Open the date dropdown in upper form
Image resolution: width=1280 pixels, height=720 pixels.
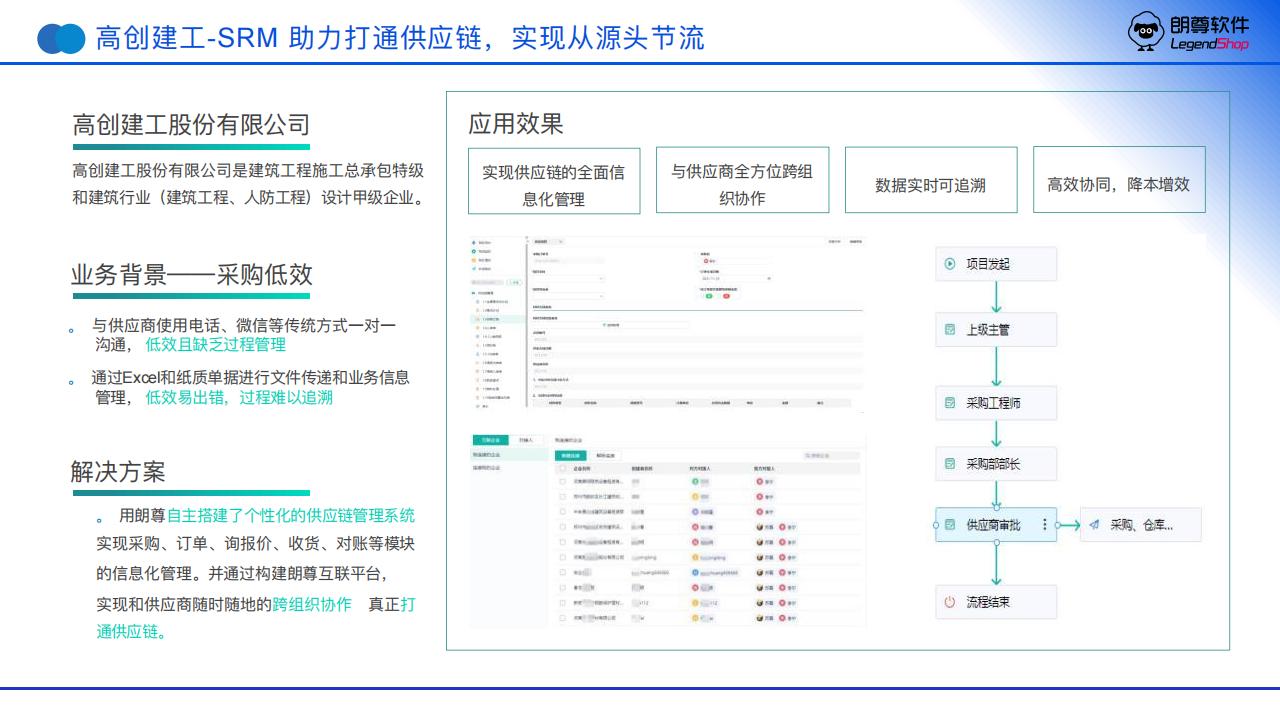point(736,278)
